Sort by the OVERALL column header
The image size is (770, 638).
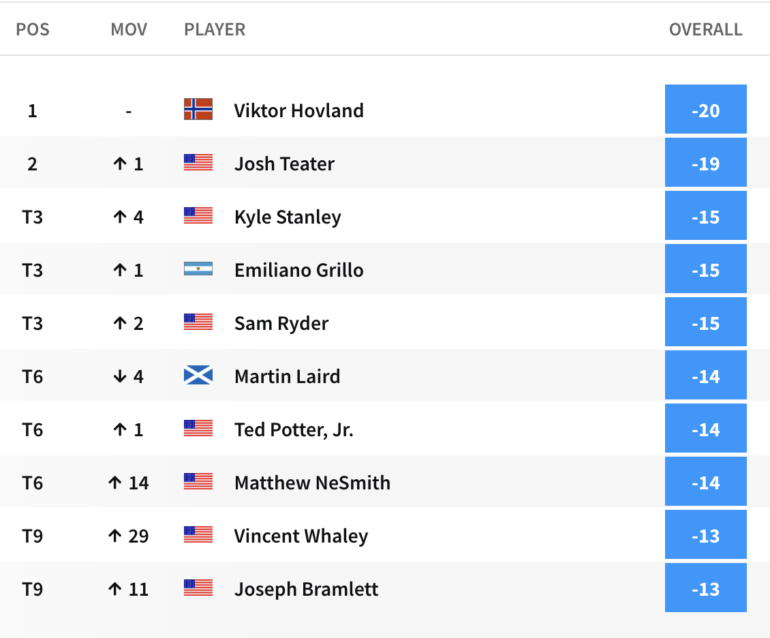click(x=705, y=29)
